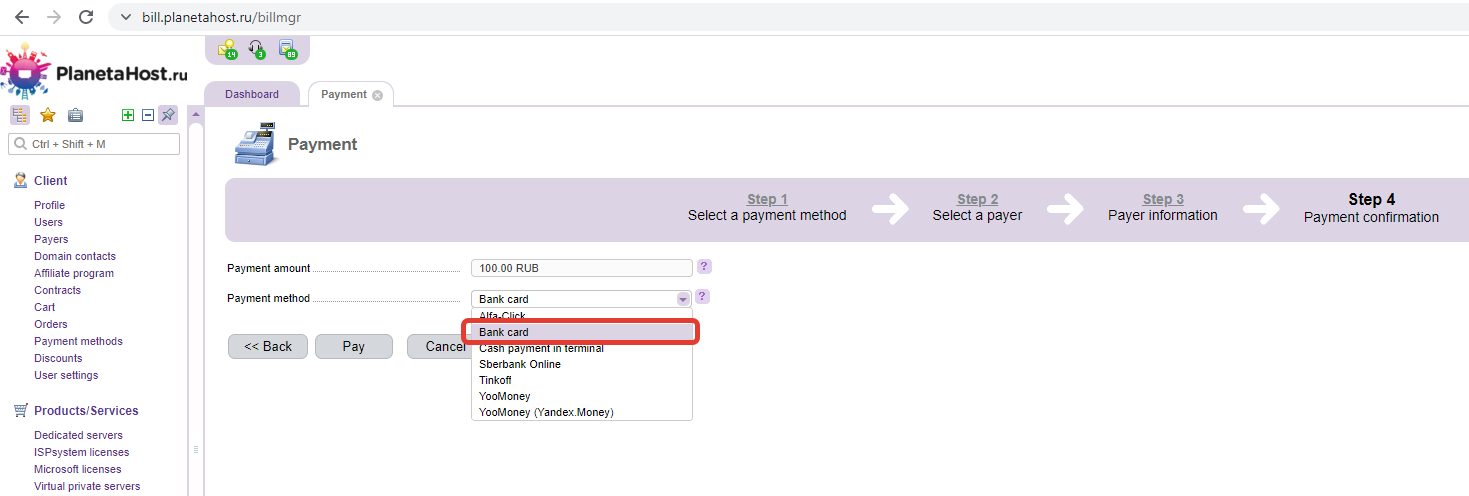This screenshot has height=496, width=1469.
Task: Go to Step 1 payment method link
Action: pyautogui.click(x=767, y=199)
